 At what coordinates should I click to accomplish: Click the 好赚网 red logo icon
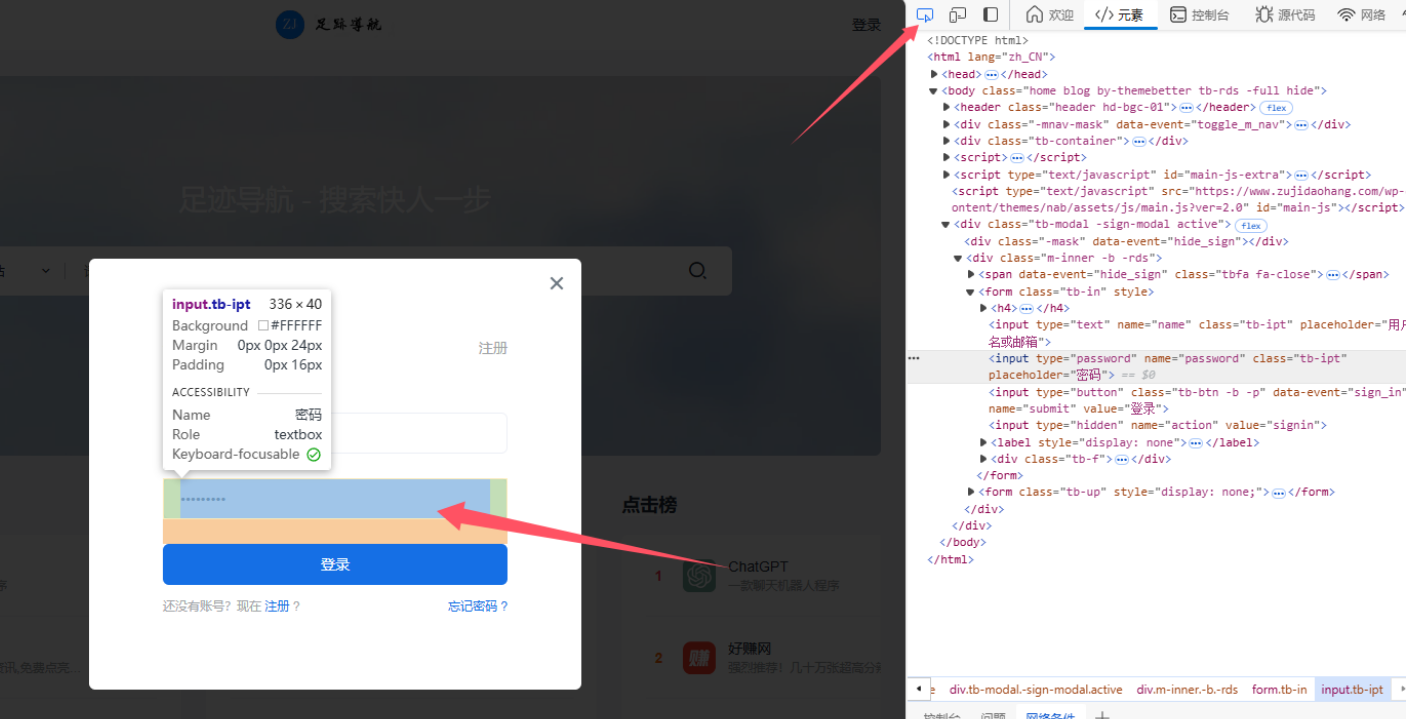tap(700, 658)
